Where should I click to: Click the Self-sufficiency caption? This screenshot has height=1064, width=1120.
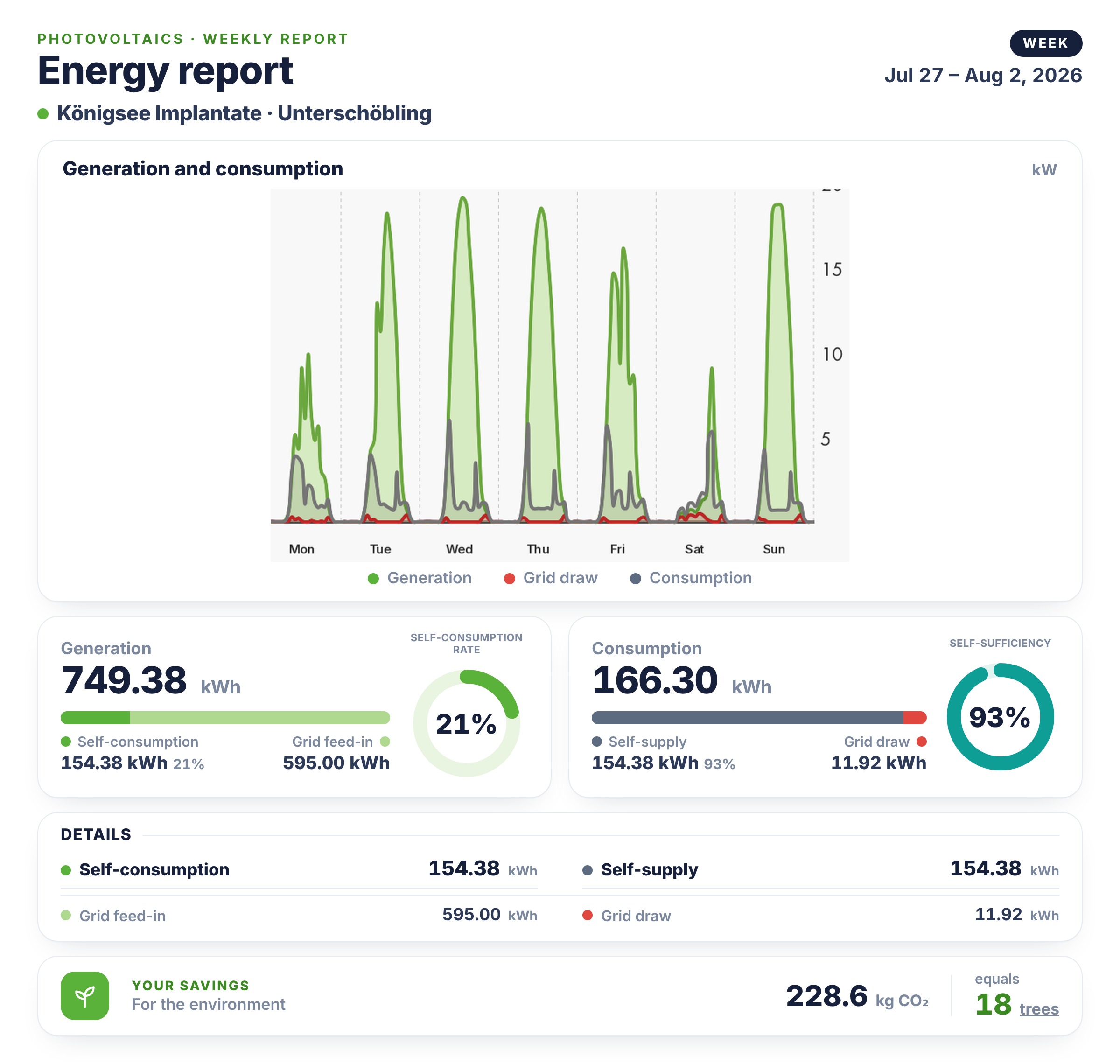click(1000, 643)
